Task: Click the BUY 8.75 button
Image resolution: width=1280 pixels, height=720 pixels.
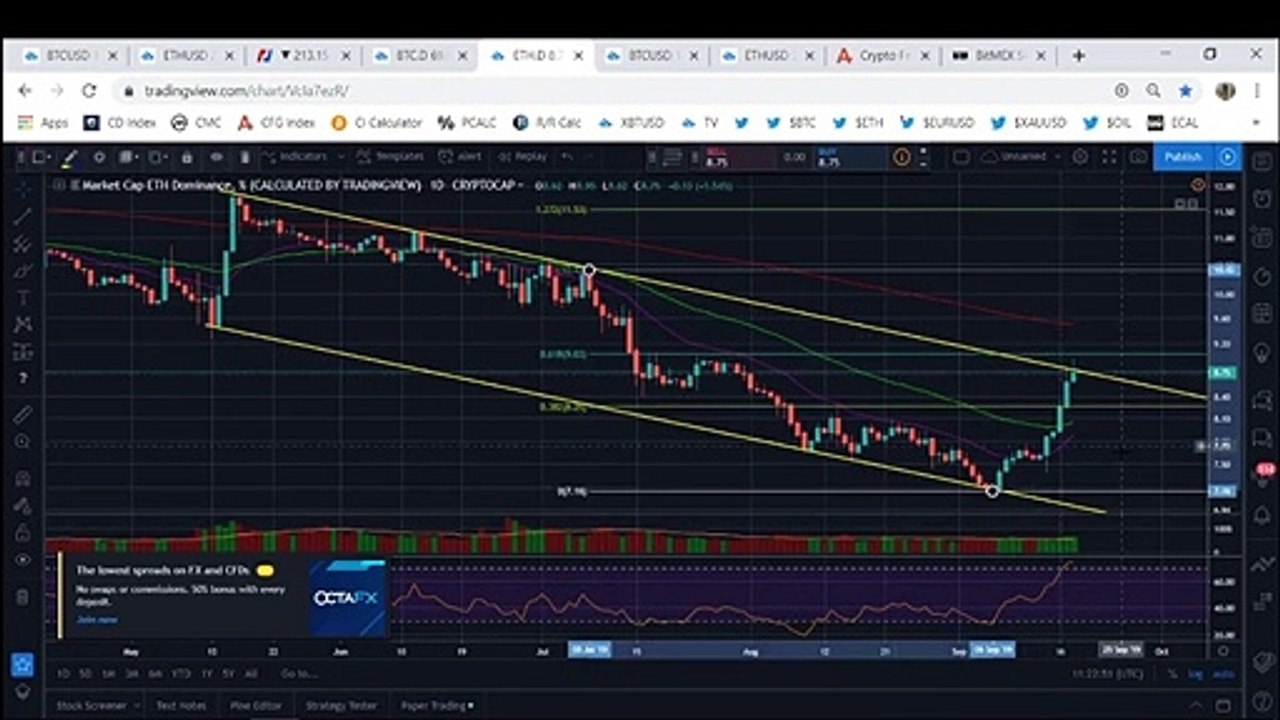Action: tap(850, 157)
